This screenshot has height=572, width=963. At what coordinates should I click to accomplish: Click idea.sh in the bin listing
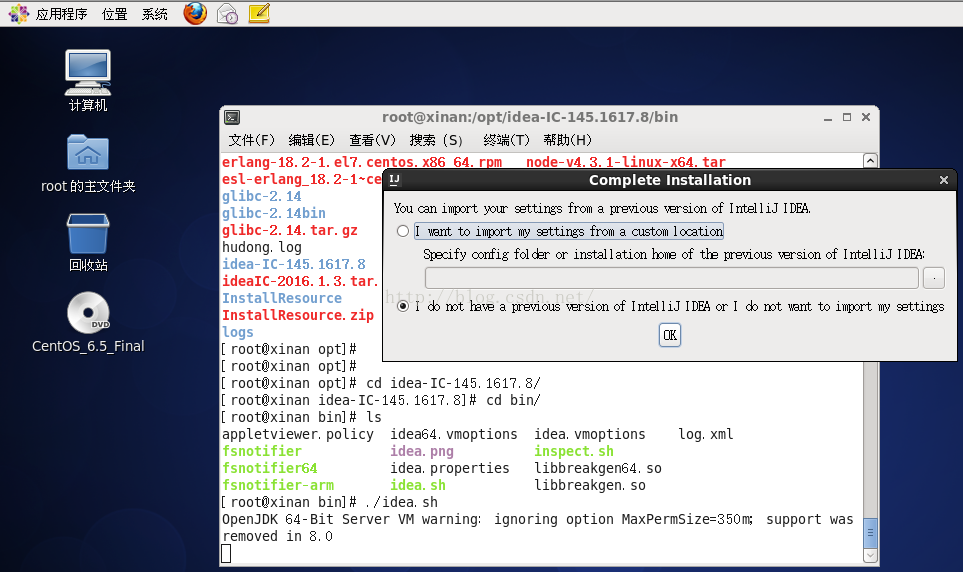click(x=418, y=485)
